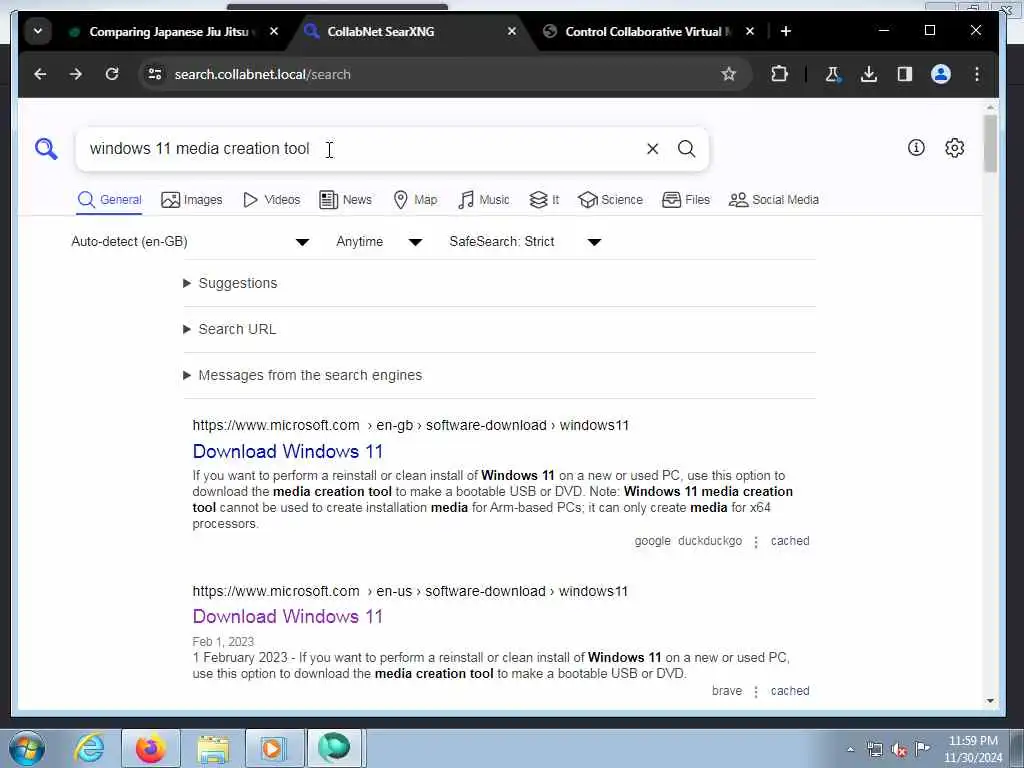Open the Extensions puzzle icon
The width and height of the screenshot is (1024, 768).
tap(779, 74)
